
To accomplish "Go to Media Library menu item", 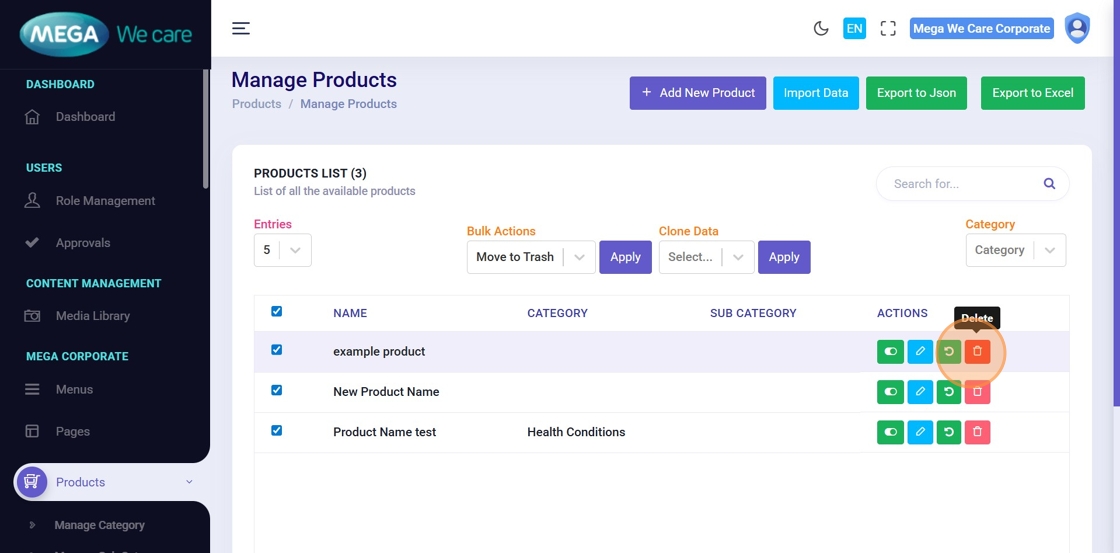I will (x=92, y=316).
